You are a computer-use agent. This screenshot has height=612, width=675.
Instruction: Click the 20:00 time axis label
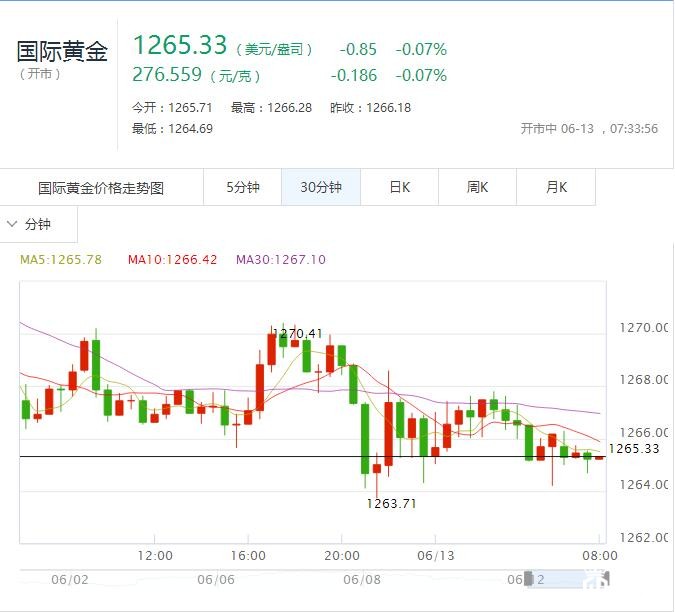[342, 556]
